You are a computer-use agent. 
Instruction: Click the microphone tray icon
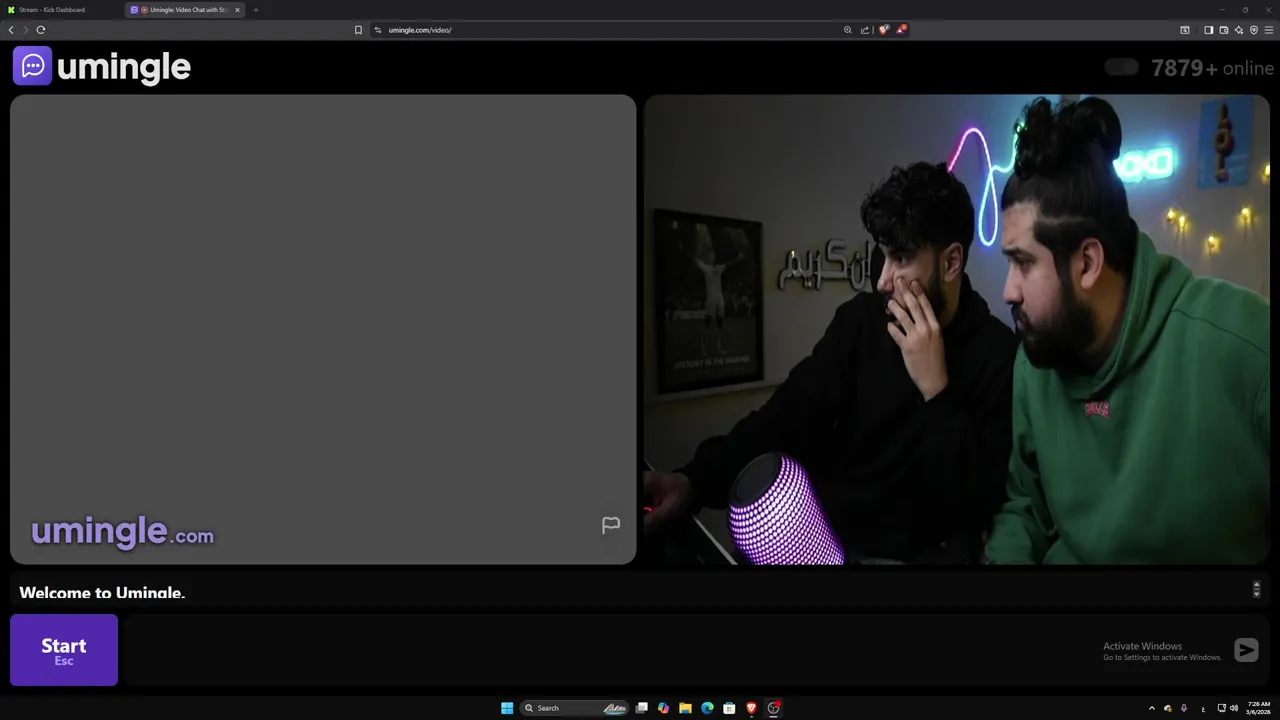coord(1184,708)
